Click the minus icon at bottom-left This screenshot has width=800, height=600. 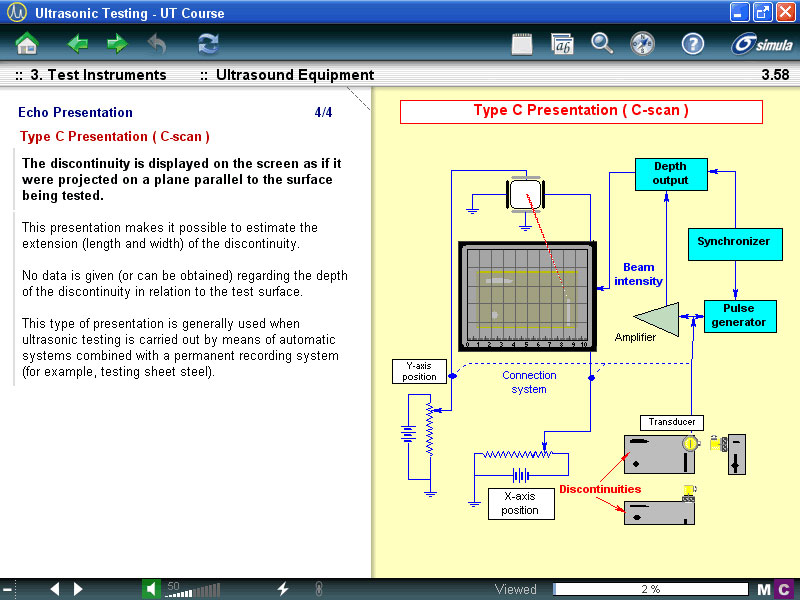[x=7, y=589]
